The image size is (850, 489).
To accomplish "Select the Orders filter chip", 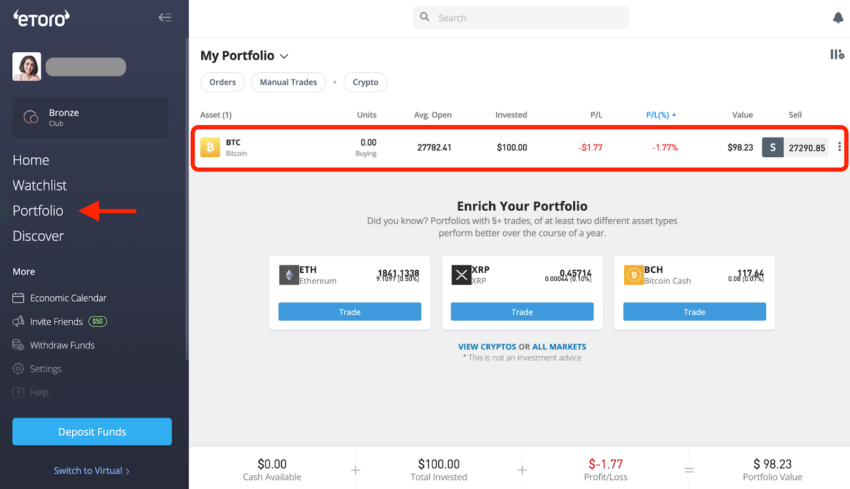I will coord(222,82).
